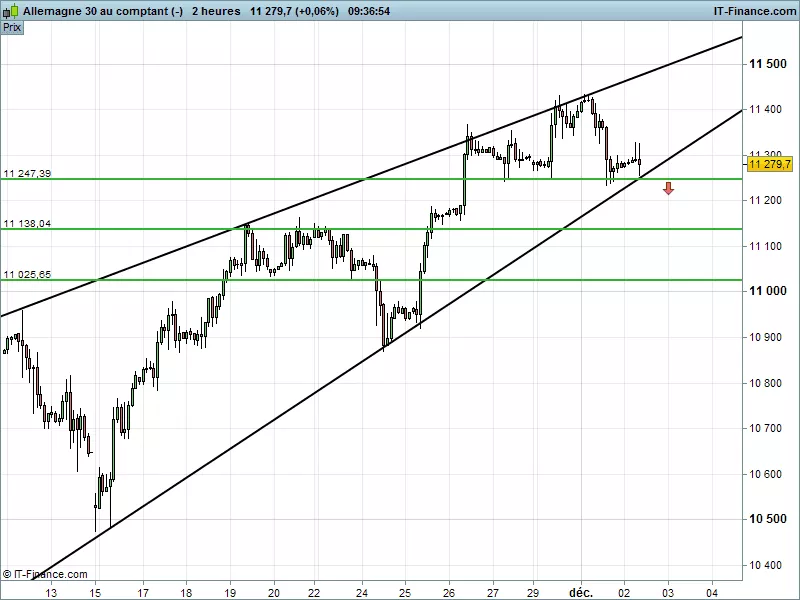The height and width of the screenshot is (600, 800).
Task: Click the 20 date label on the time axis
Action: coord(274,592)
